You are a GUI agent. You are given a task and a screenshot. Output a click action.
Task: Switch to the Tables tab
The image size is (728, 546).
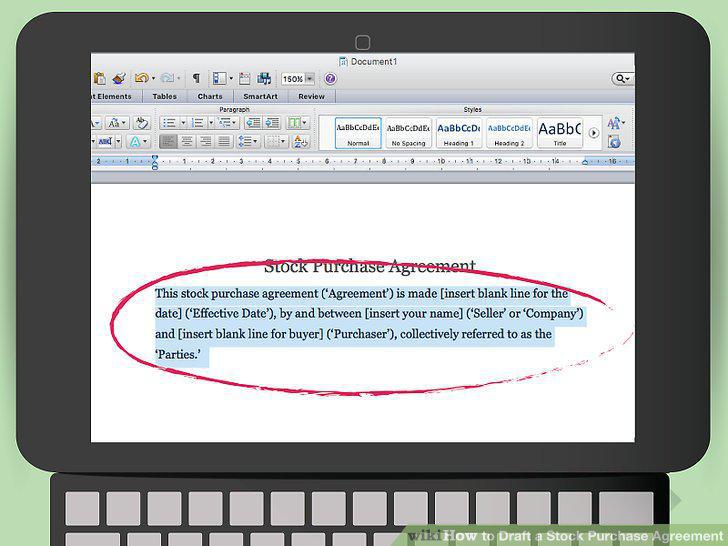(165, 97)
